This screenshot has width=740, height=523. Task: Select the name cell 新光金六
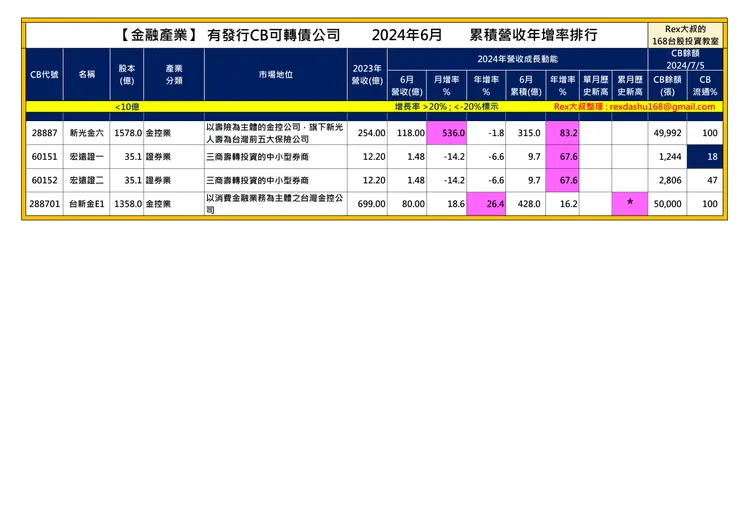tap(86, 133)
